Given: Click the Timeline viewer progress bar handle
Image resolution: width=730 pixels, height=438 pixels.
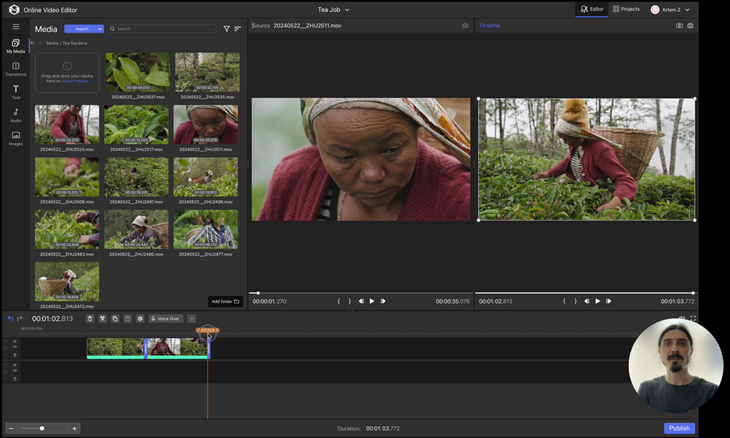Looking at the screenshot, I should [693, 293].
